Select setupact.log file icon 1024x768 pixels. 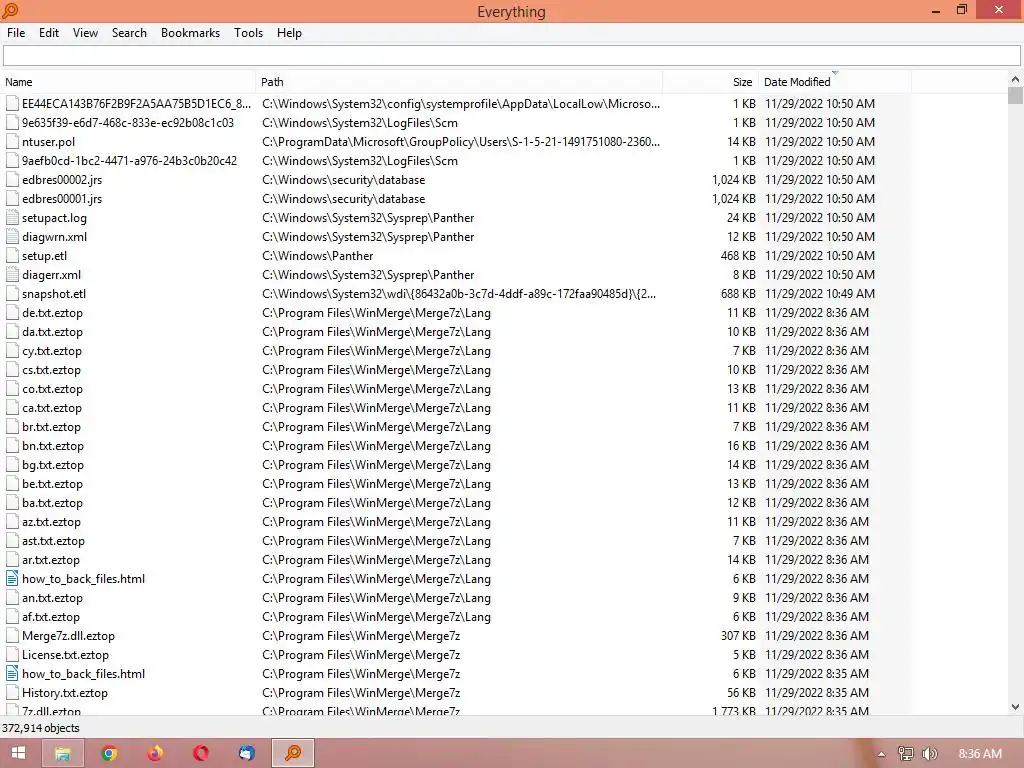coord(12,217)
